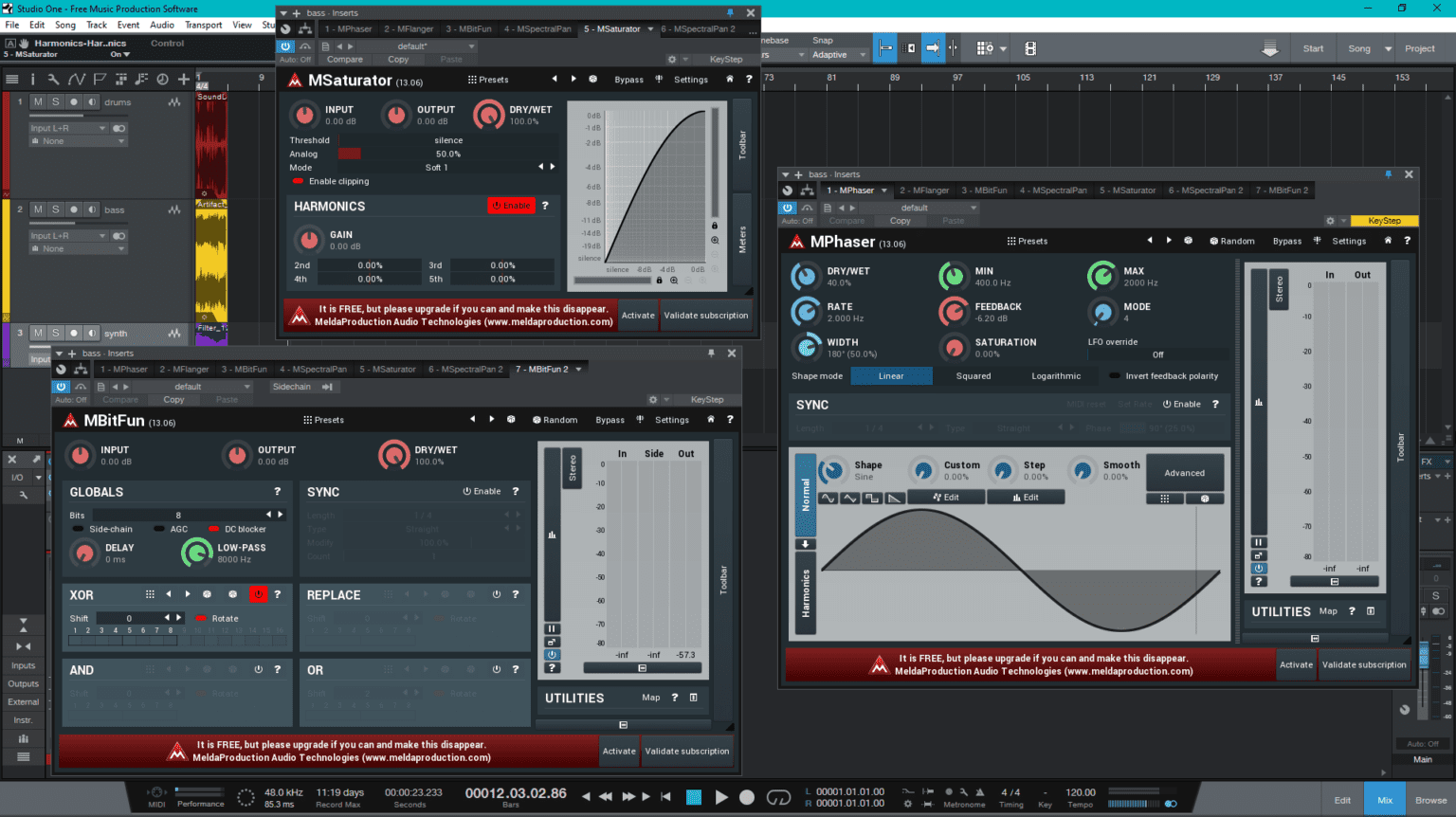Click the Play button in transport bar

click(x=721, y=797)
